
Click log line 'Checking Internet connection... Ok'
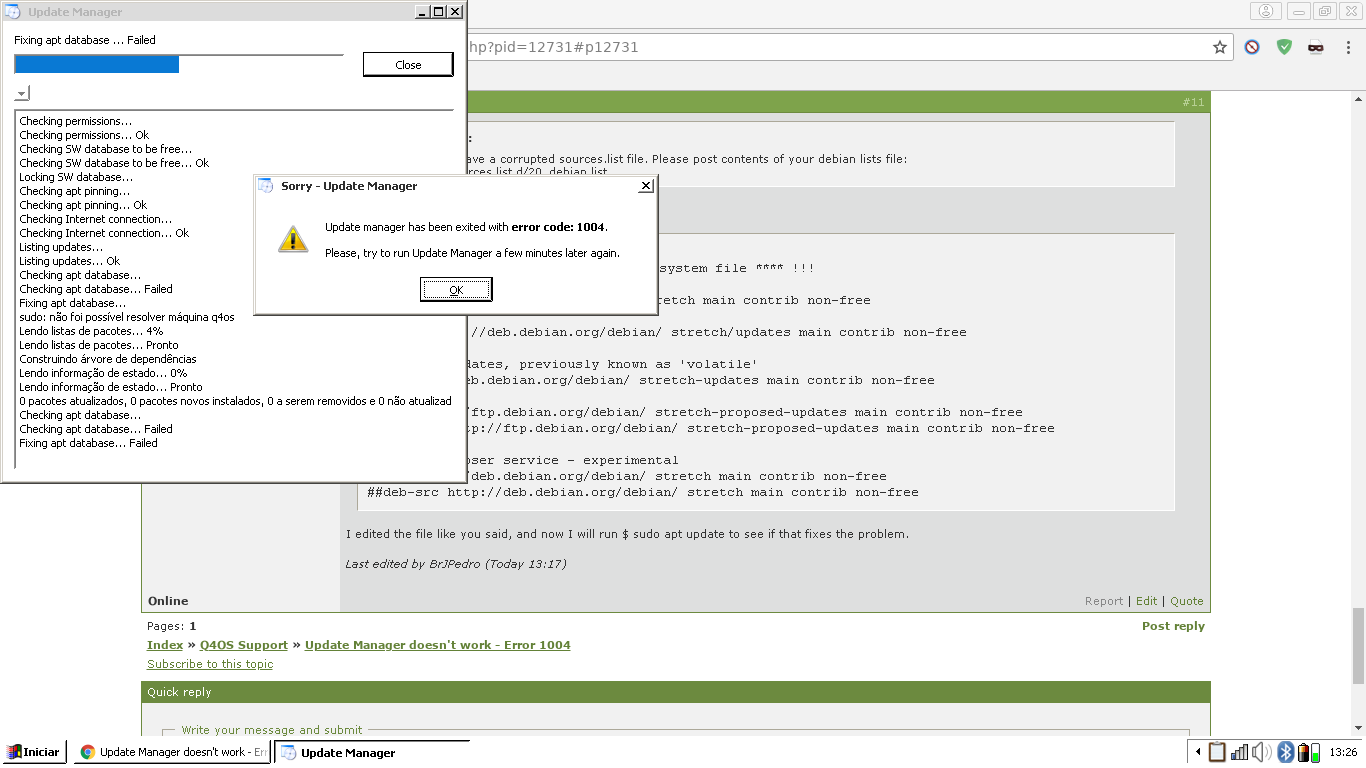tap(104, 233)
